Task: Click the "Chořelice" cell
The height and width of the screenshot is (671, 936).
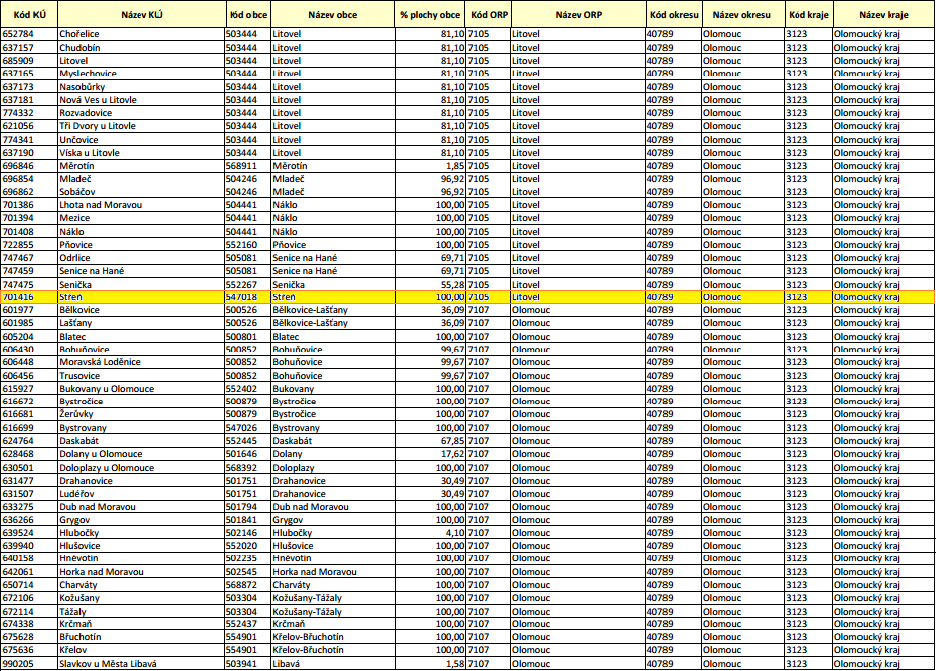Action: (x=141, y=34)
